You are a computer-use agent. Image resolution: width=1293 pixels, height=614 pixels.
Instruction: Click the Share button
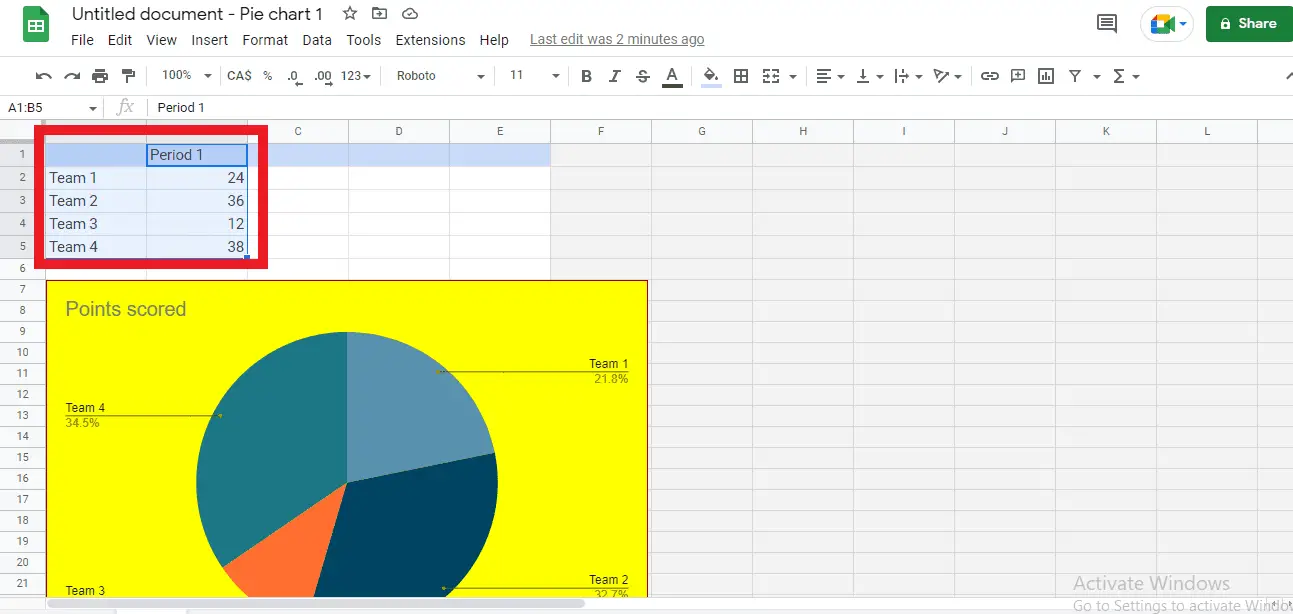pyautogui.click(x=1248, y=23)
